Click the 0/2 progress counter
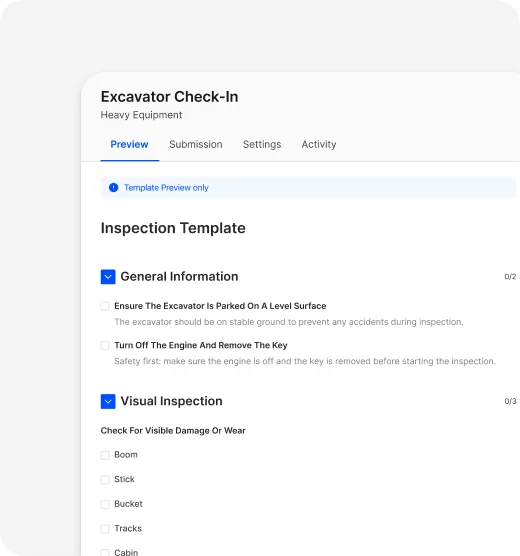This screenshot has width=520, height=556. (x=510, y=277)
